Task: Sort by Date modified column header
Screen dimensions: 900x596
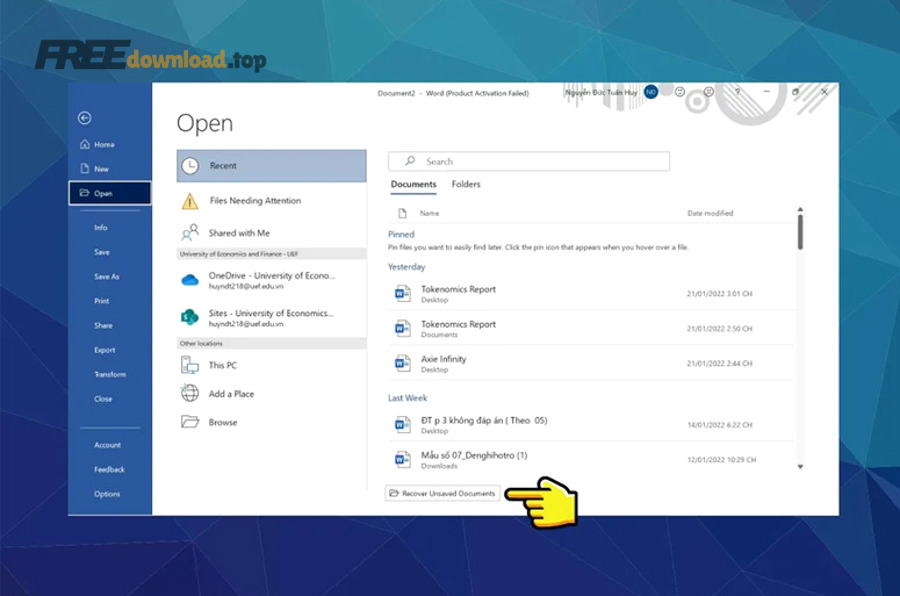Action: (x=710, y=213)
